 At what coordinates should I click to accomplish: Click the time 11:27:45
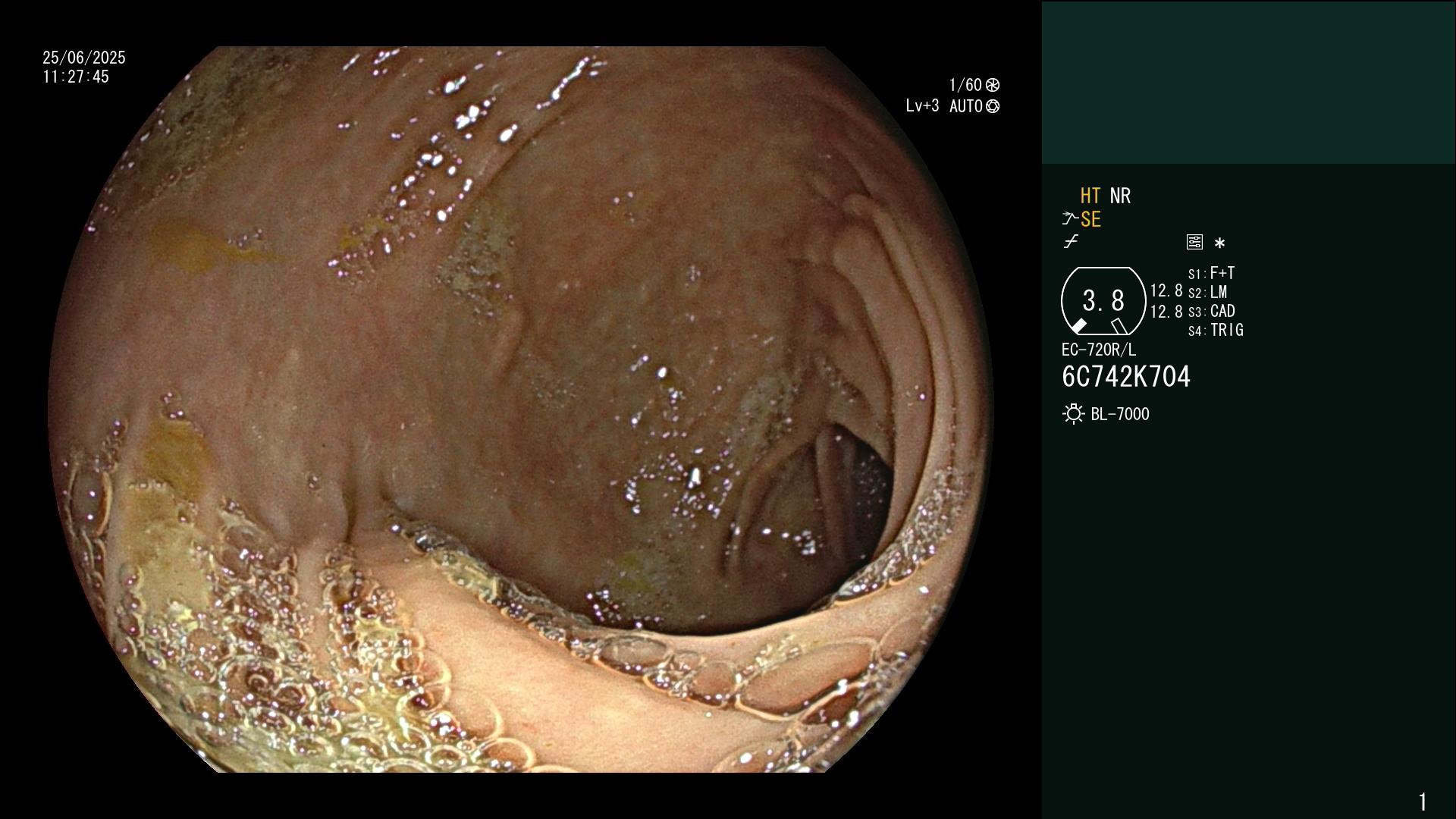[76, 77]
